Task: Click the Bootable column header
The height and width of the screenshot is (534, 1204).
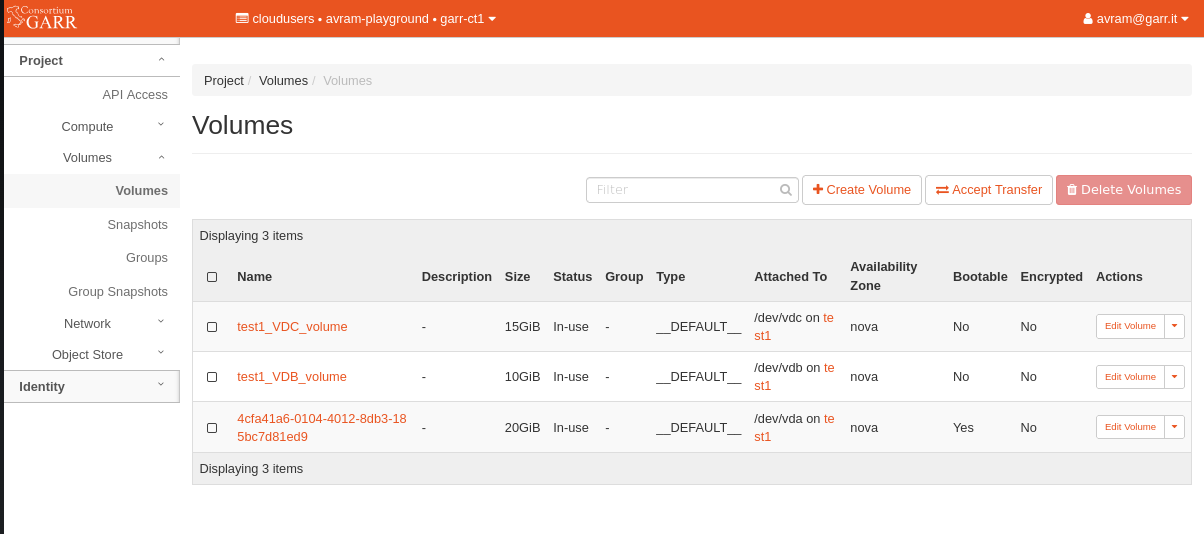Action: 980,277
